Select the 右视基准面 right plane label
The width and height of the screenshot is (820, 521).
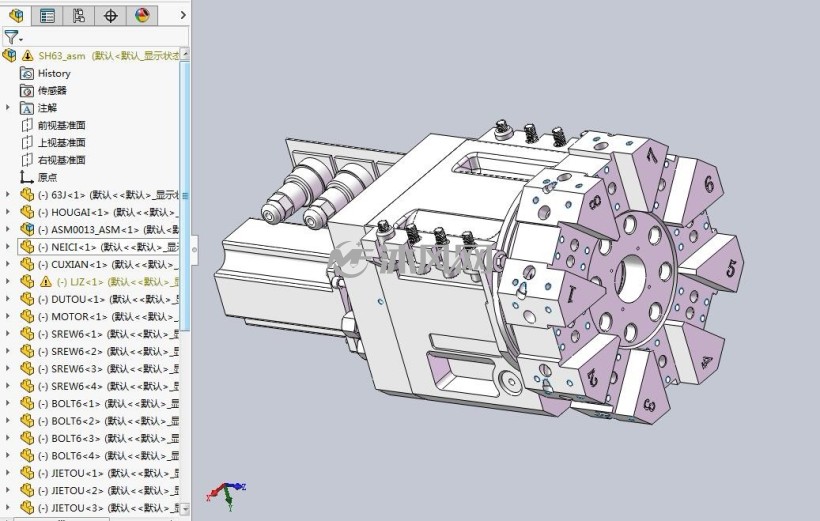(x=62, y=160)
